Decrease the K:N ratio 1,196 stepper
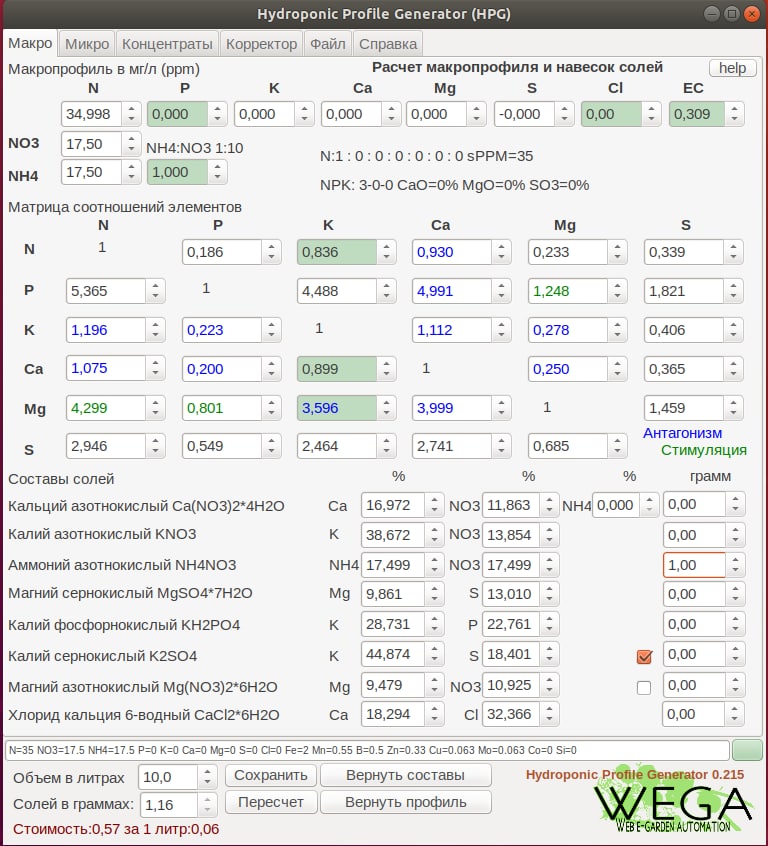Screen dimensions: 768x846 click(155, 335)
